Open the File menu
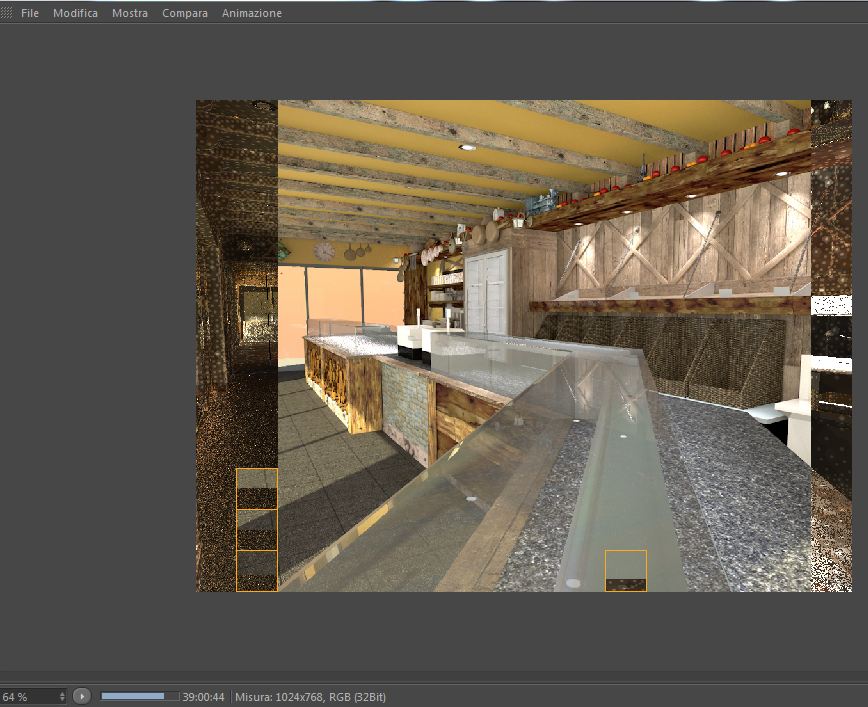This screenshot has width=868, height=707. tap(30, 13)
